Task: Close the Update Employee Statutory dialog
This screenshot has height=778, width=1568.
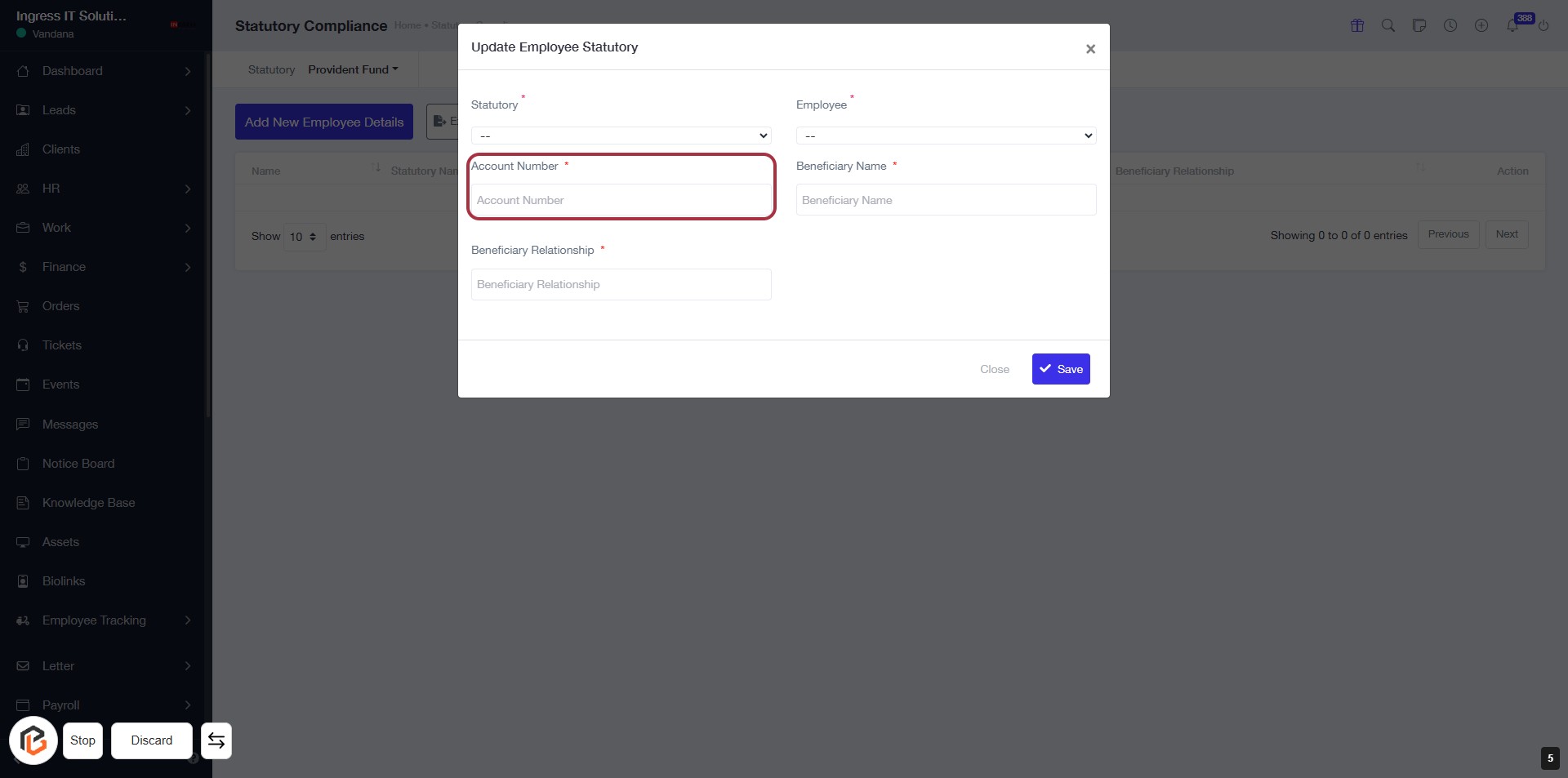Action: tap(1090, 49)
